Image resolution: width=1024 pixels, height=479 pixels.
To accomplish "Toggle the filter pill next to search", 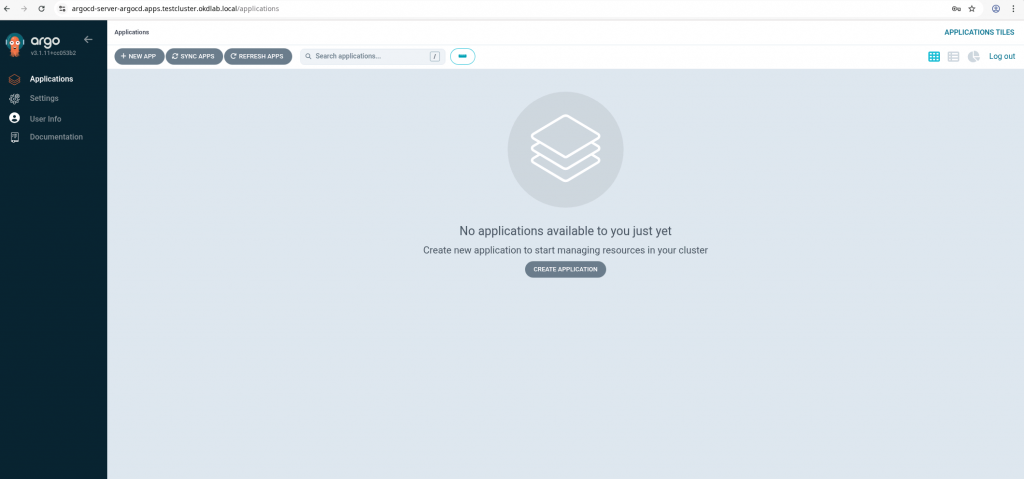I will coord(462,56).
